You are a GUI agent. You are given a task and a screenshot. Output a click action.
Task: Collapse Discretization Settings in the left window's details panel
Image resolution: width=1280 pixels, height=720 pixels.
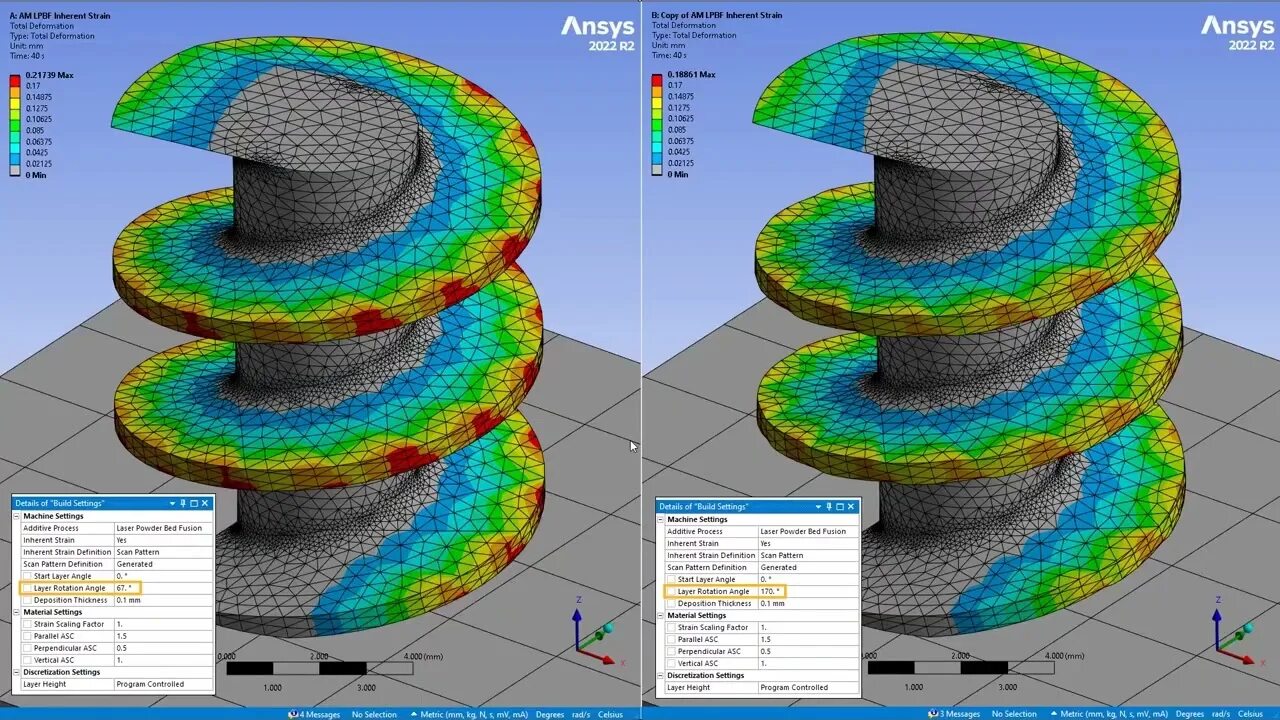[16, 672]
